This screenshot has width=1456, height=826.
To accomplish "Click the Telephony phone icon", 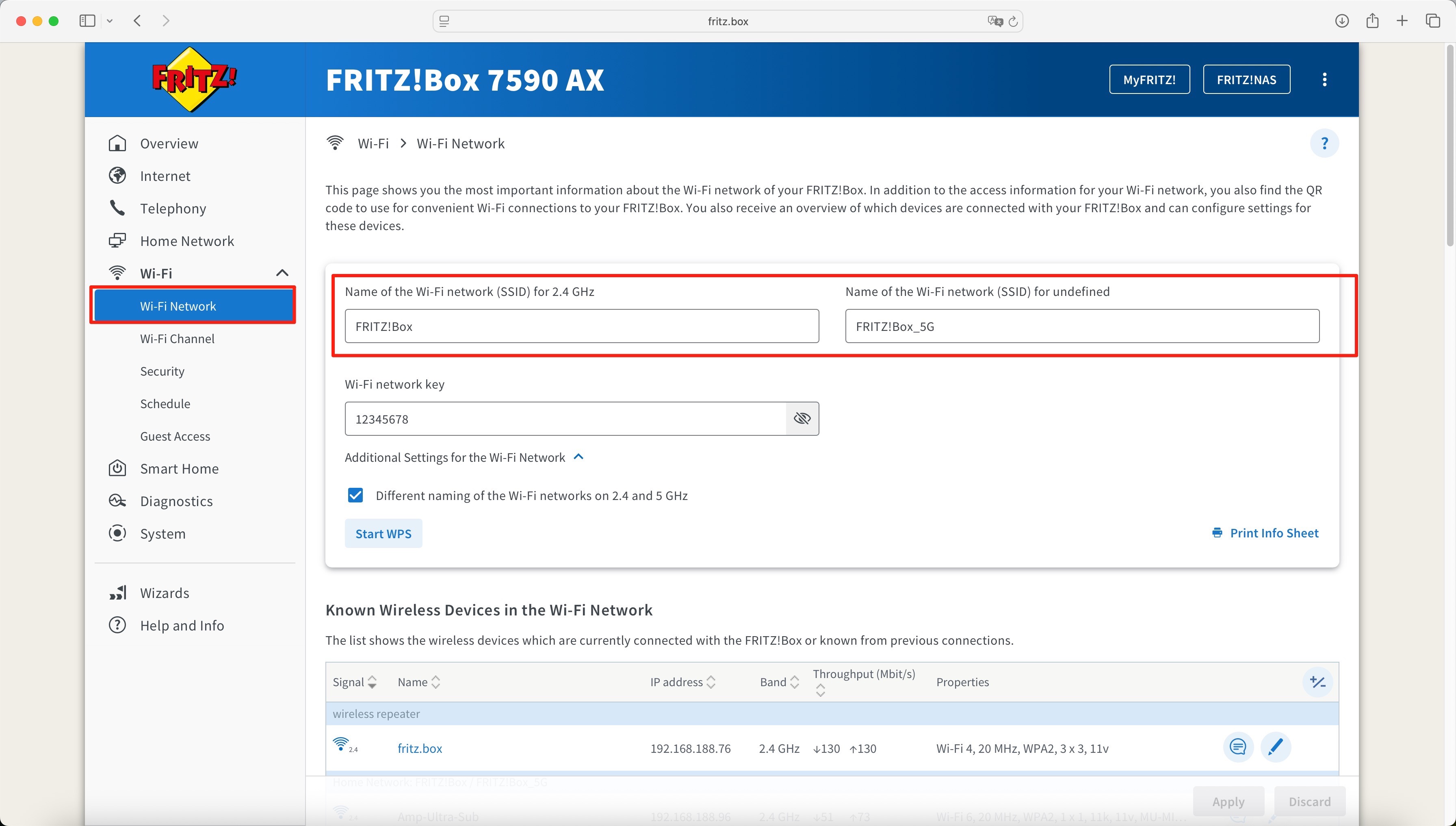I will tap(117, 208).
